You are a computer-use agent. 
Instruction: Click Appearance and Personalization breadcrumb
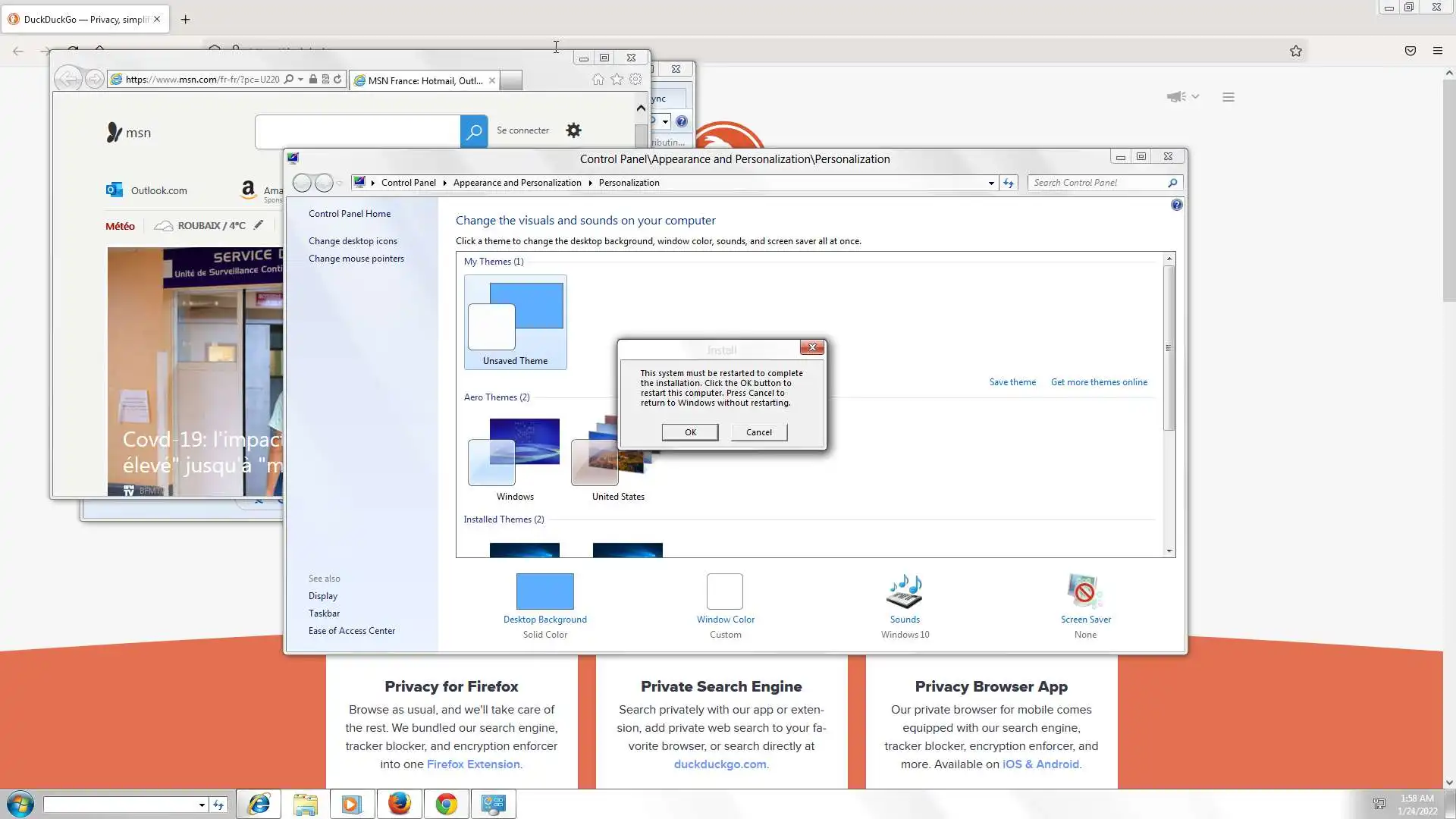517,183
